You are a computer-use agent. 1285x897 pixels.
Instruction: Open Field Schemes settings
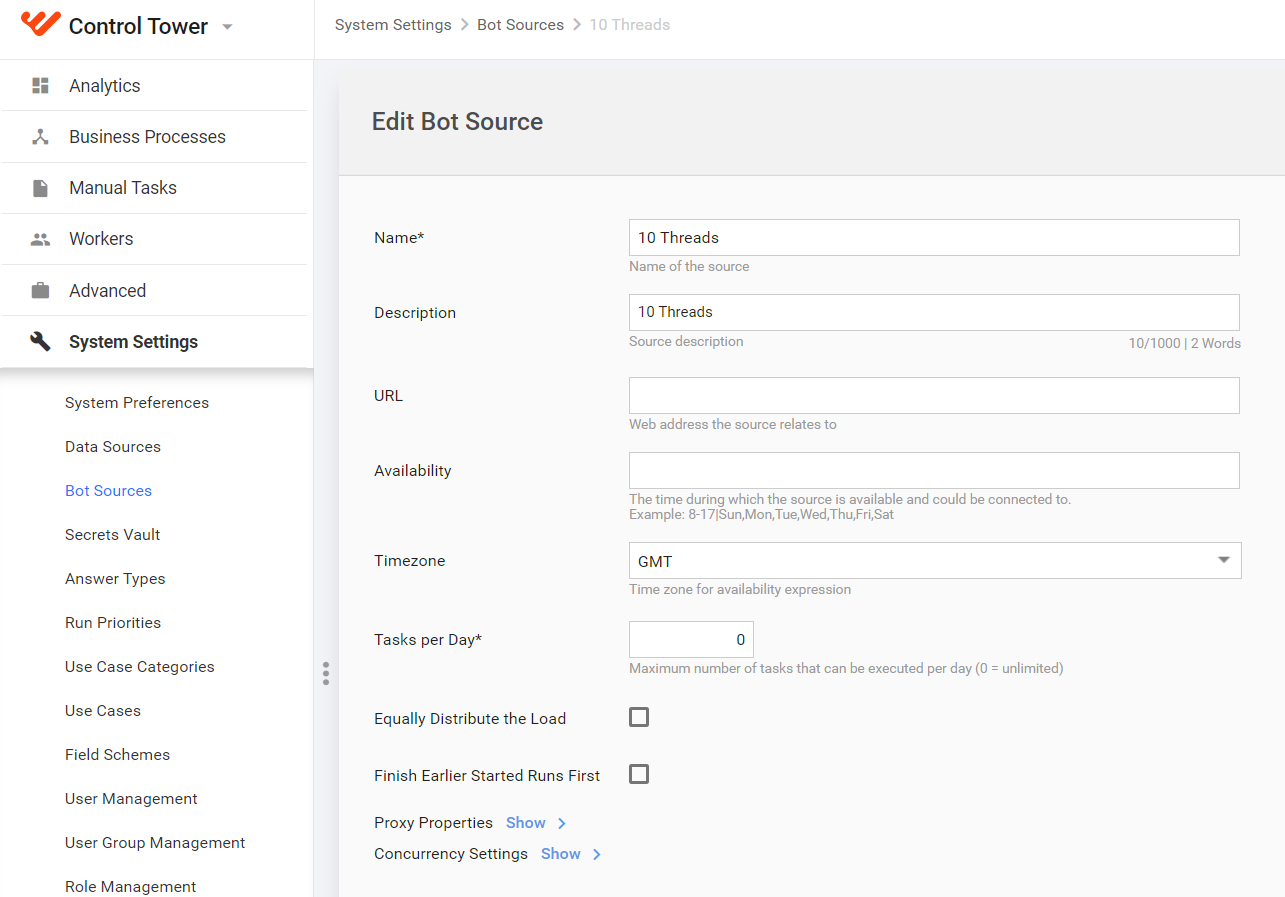pos(118,755)
